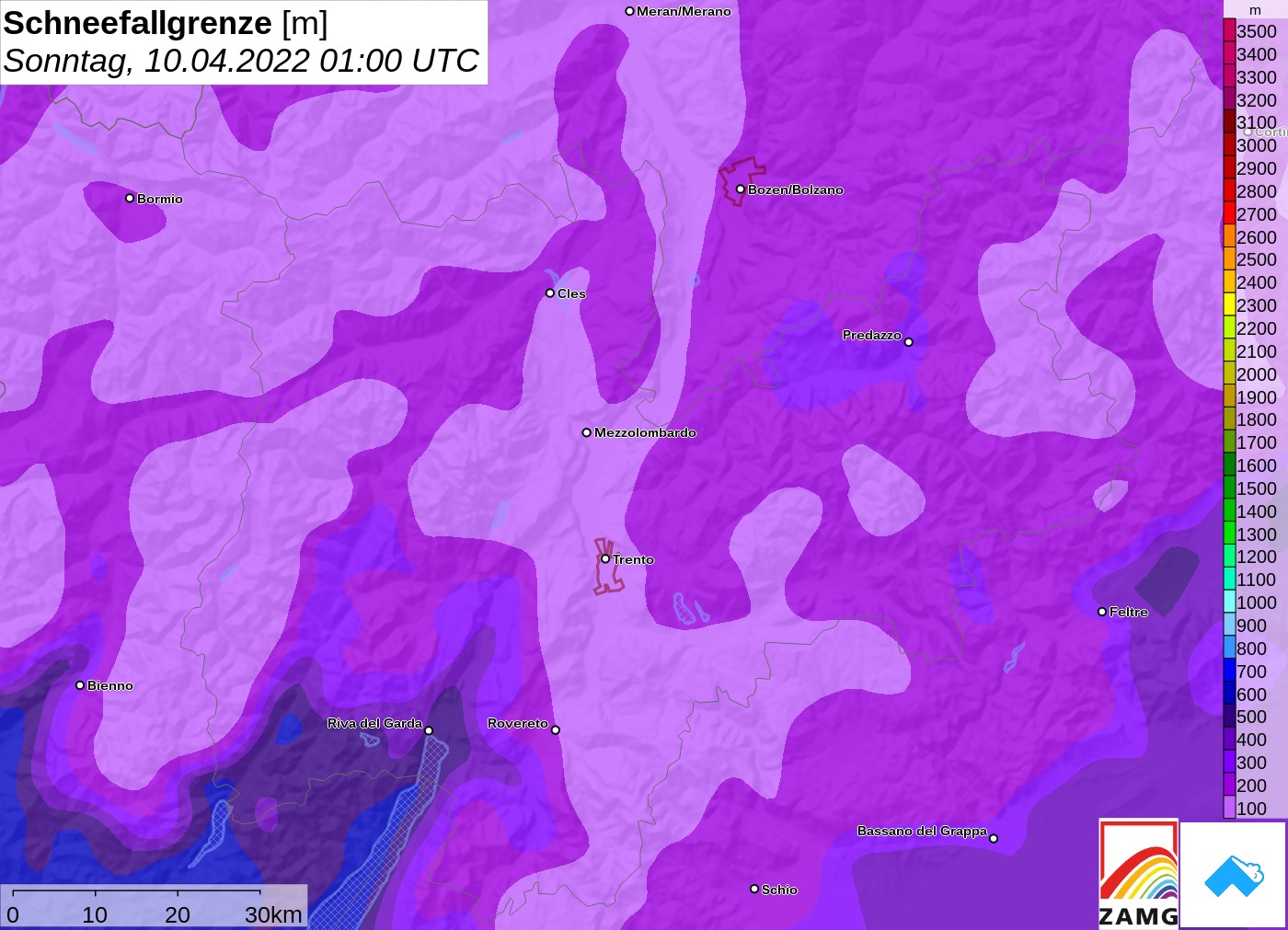Click the 0 label on scale bar
This screenshot has height=930, width=1288.
click(13, 914)
